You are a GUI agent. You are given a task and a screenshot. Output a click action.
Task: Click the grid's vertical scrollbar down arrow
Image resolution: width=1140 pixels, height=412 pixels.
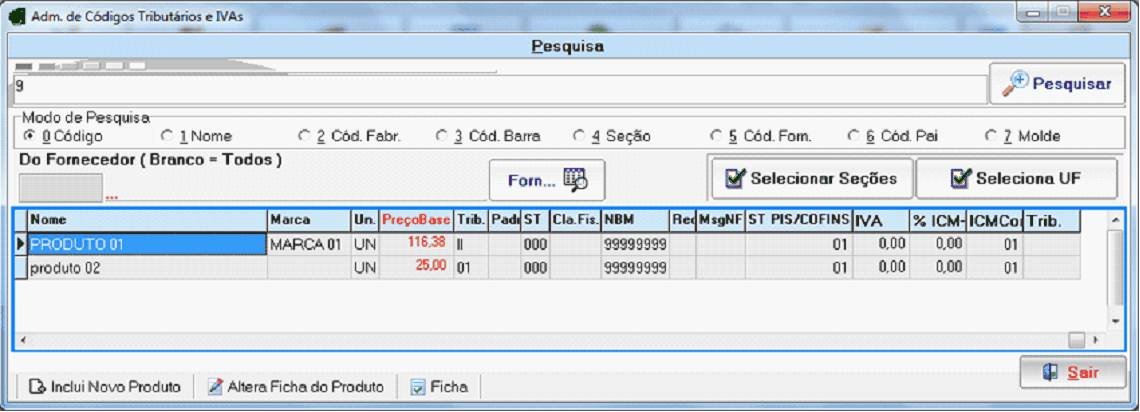1116,322
